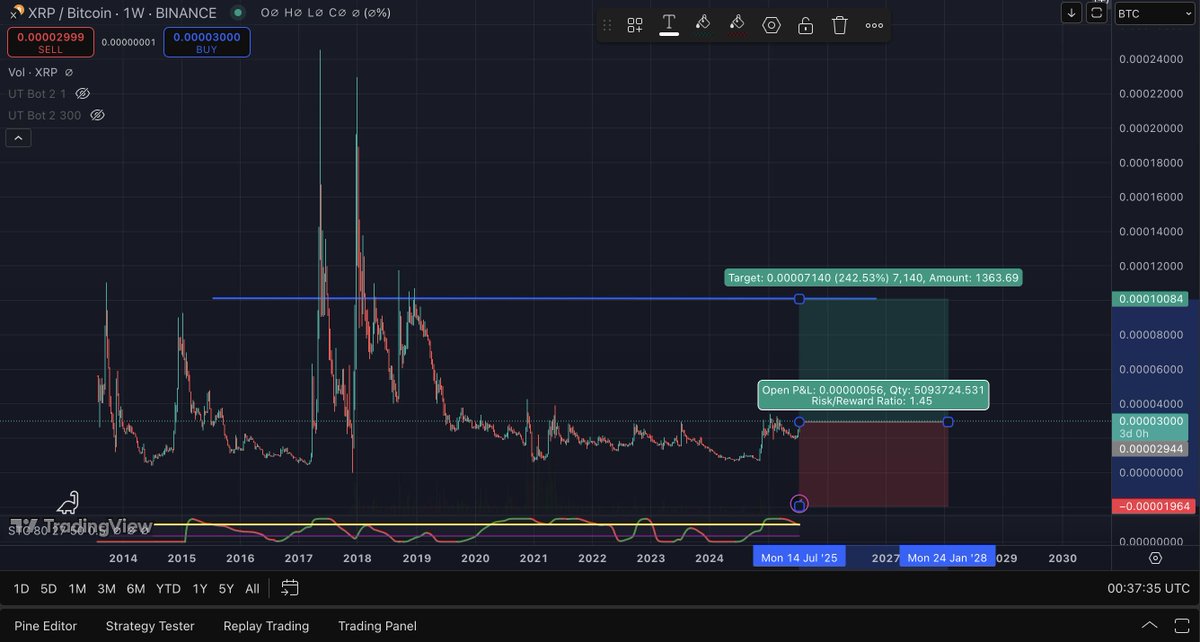Open drawing settings hexagon icon
Screen dimensions: 1200x642
(x=771, y=25)
